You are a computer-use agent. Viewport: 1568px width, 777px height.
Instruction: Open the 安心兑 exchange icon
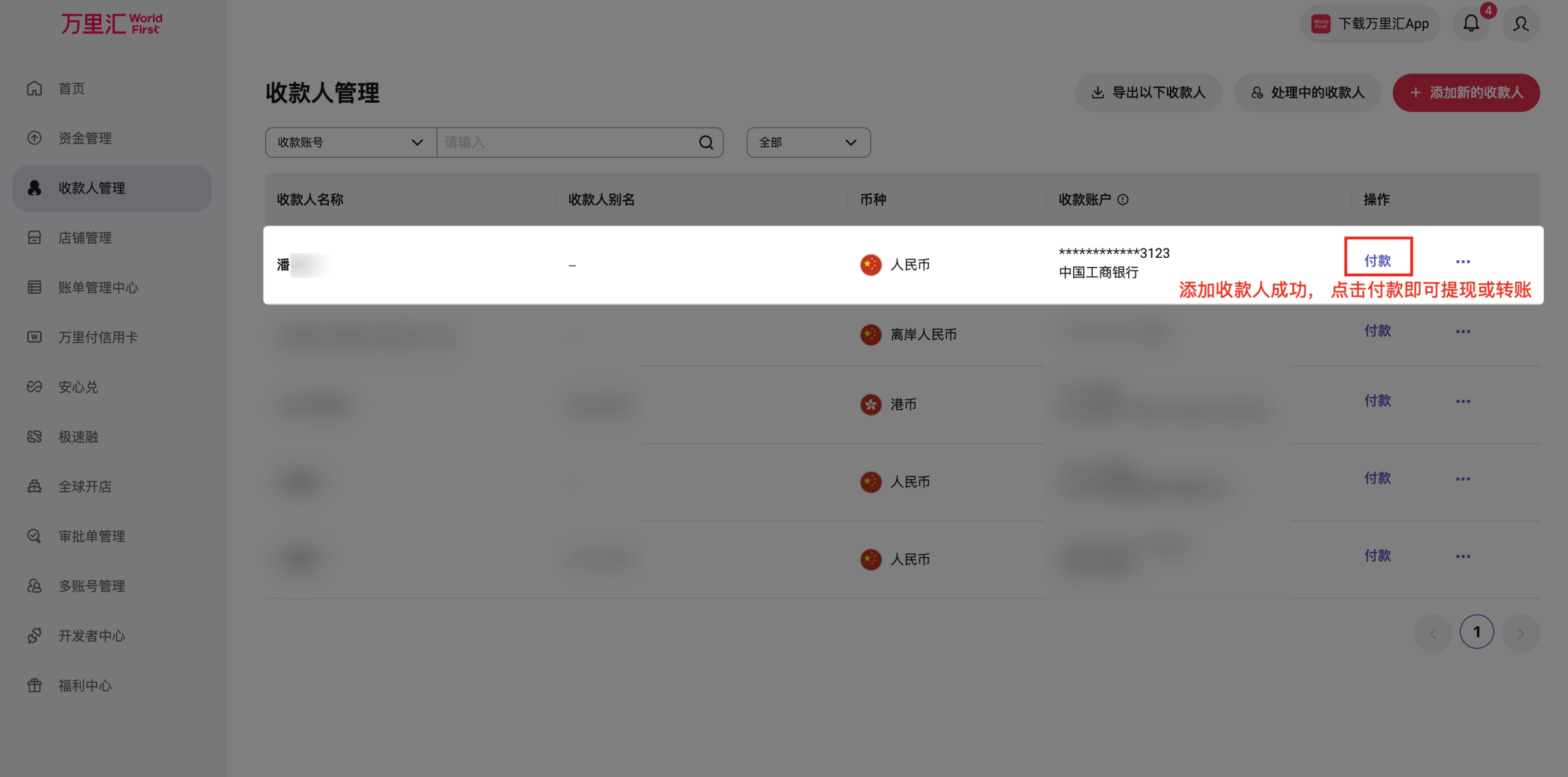click(35, 386)
